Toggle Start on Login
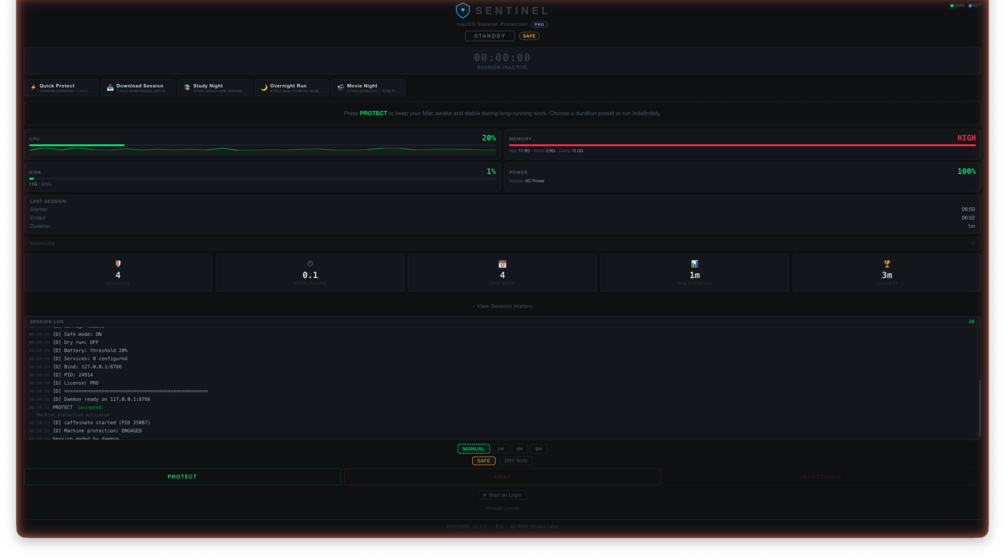Image resolution: width=1005 pixels, height=558 pixels. (502, 495)
